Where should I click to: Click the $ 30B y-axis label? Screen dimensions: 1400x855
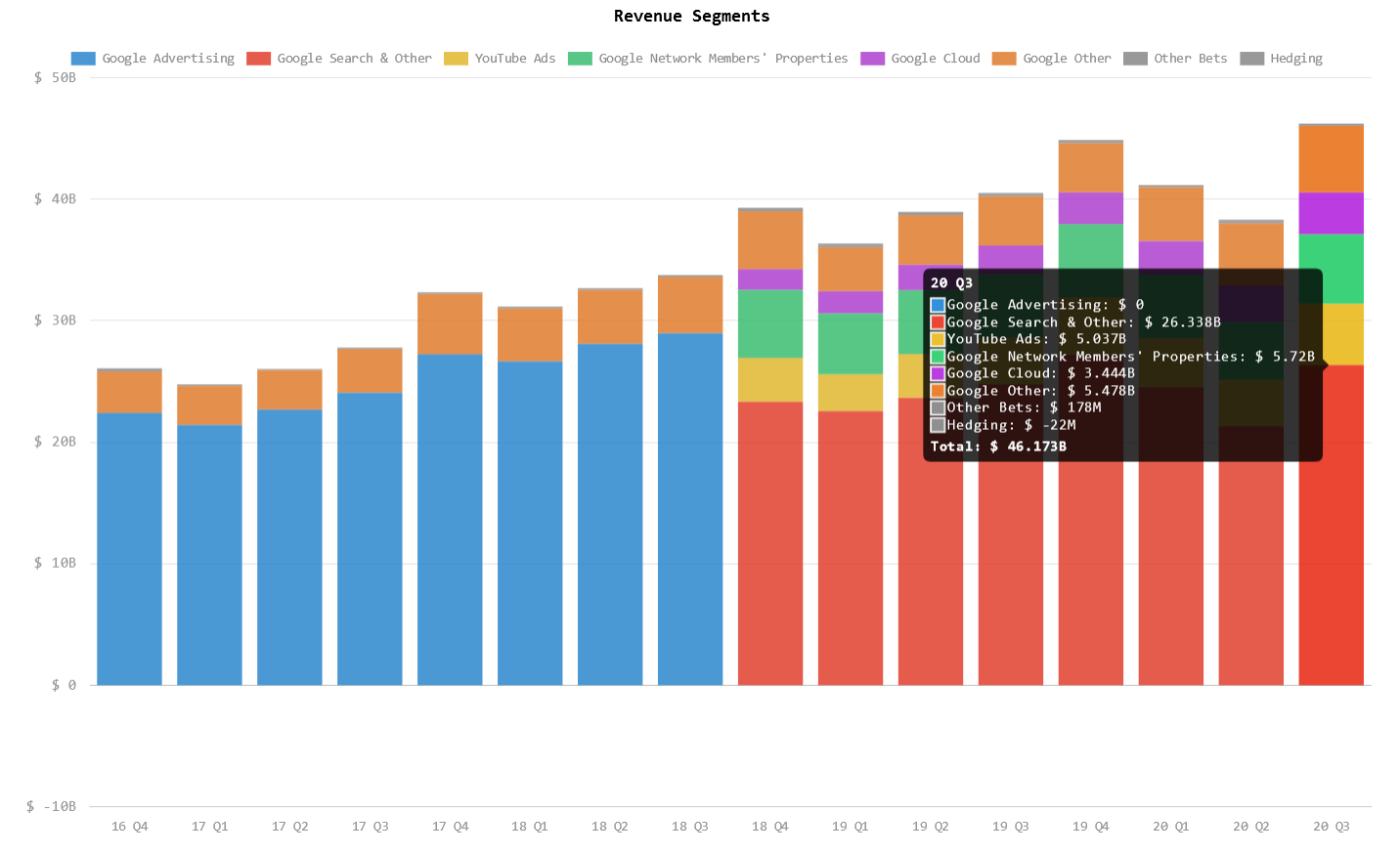55,321
